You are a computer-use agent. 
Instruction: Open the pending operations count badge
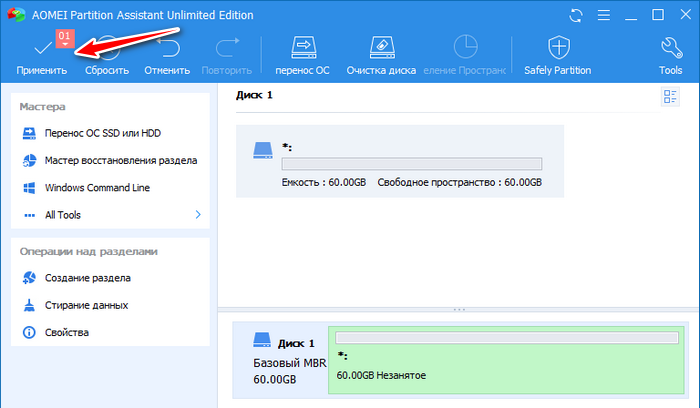[65, 38]
